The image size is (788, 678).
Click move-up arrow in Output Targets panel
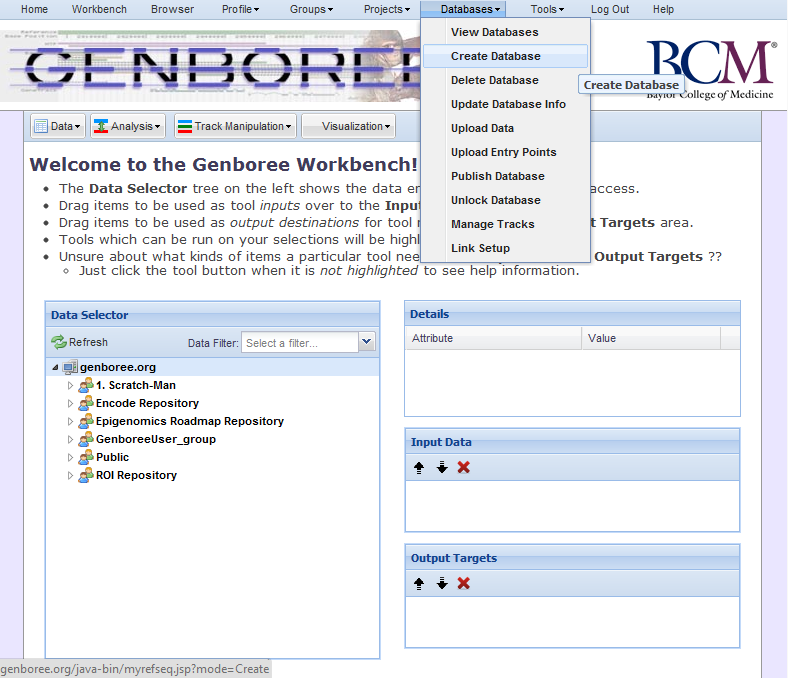419,584
